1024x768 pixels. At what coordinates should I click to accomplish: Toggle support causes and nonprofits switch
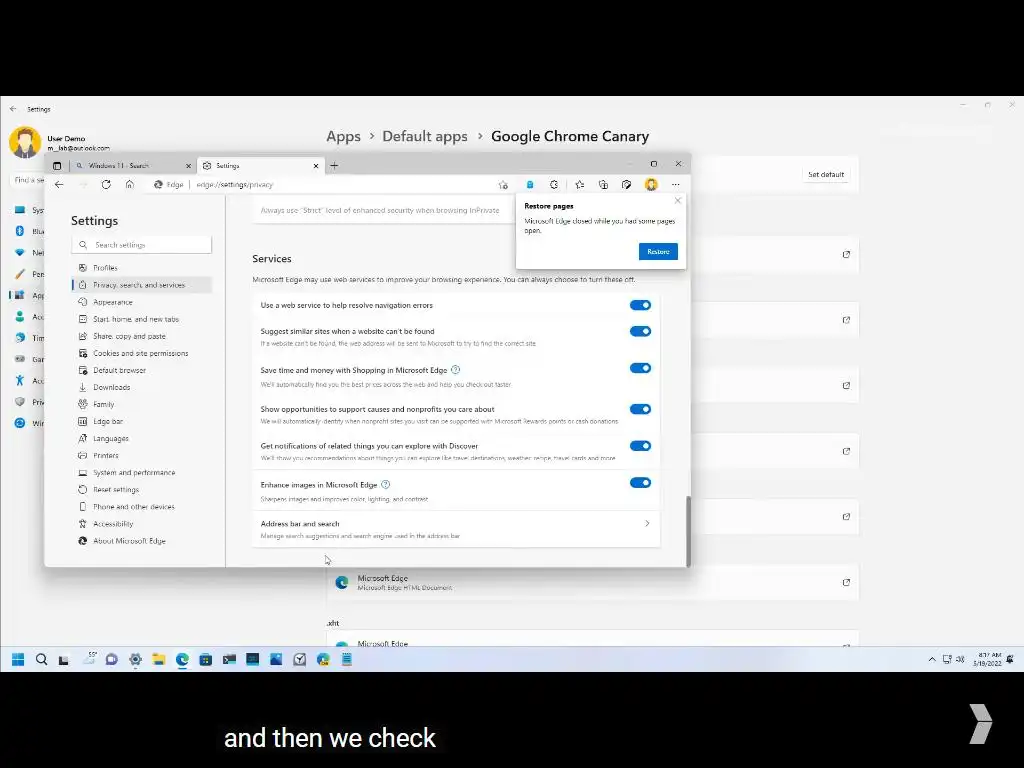(x=640, y=409)
